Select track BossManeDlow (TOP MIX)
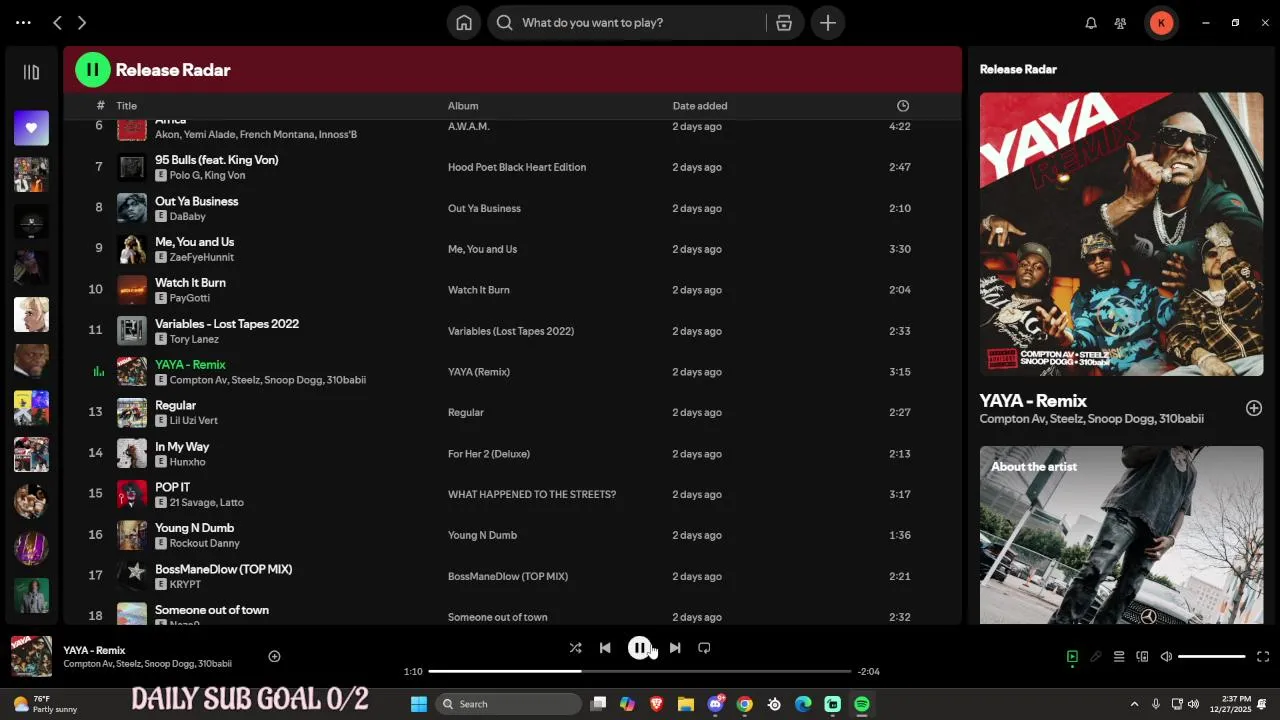1280x720 pixels. point(224,569)
